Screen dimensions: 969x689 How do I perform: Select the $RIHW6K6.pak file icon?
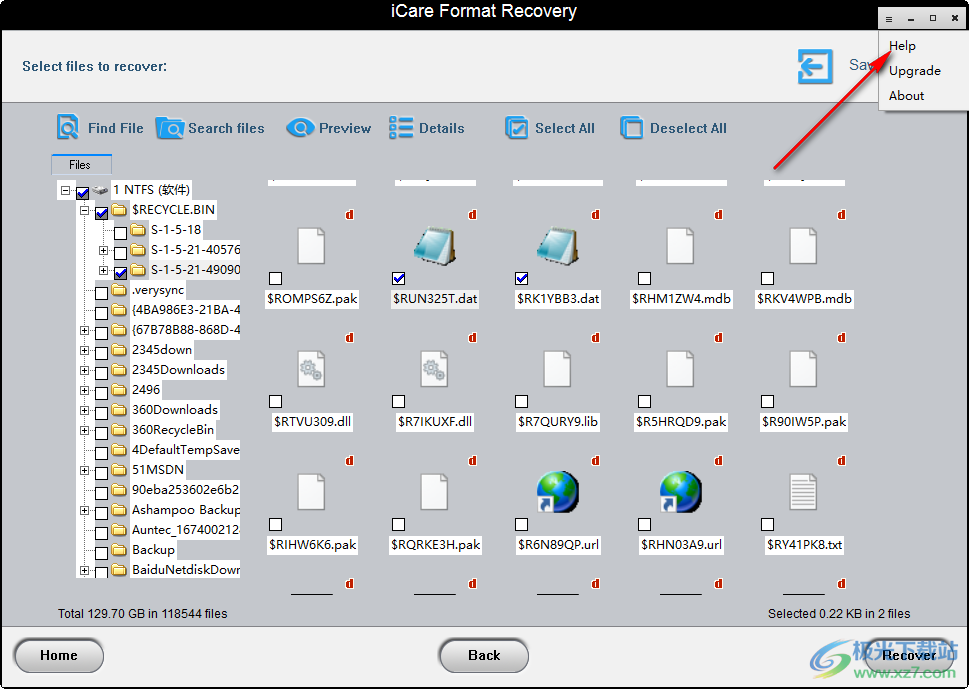[311, 492]
